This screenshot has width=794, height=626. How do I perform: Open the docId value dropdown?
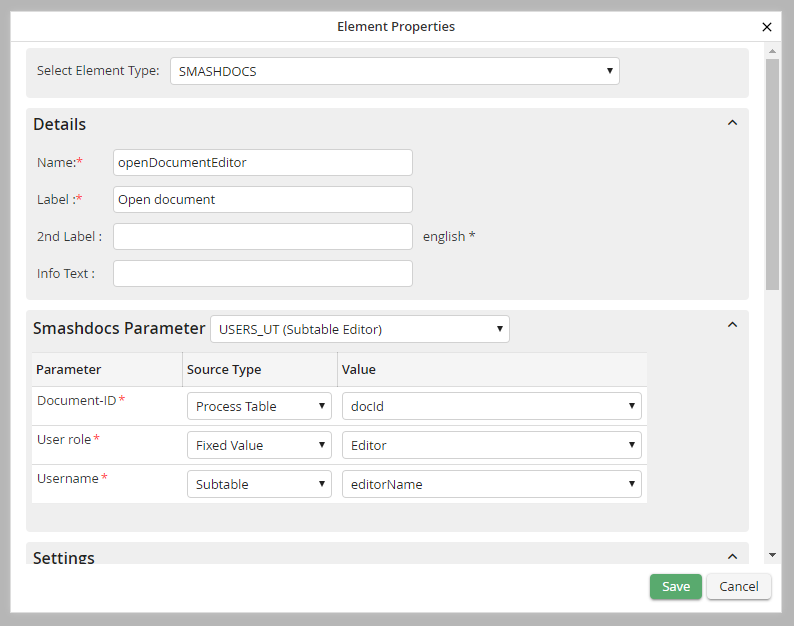point(492,406)
